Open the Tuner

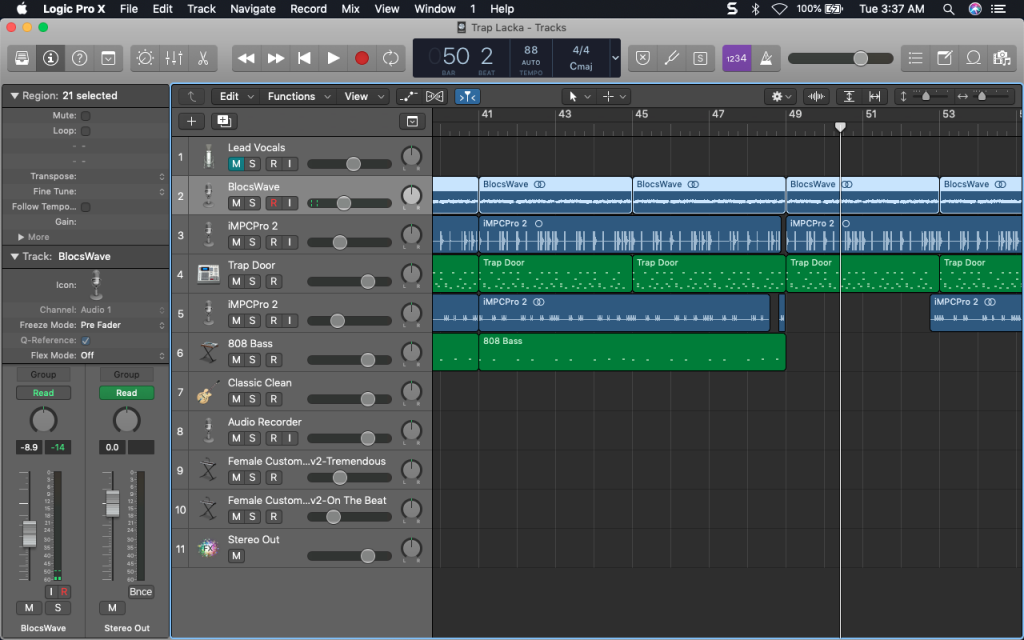point(671,58)
